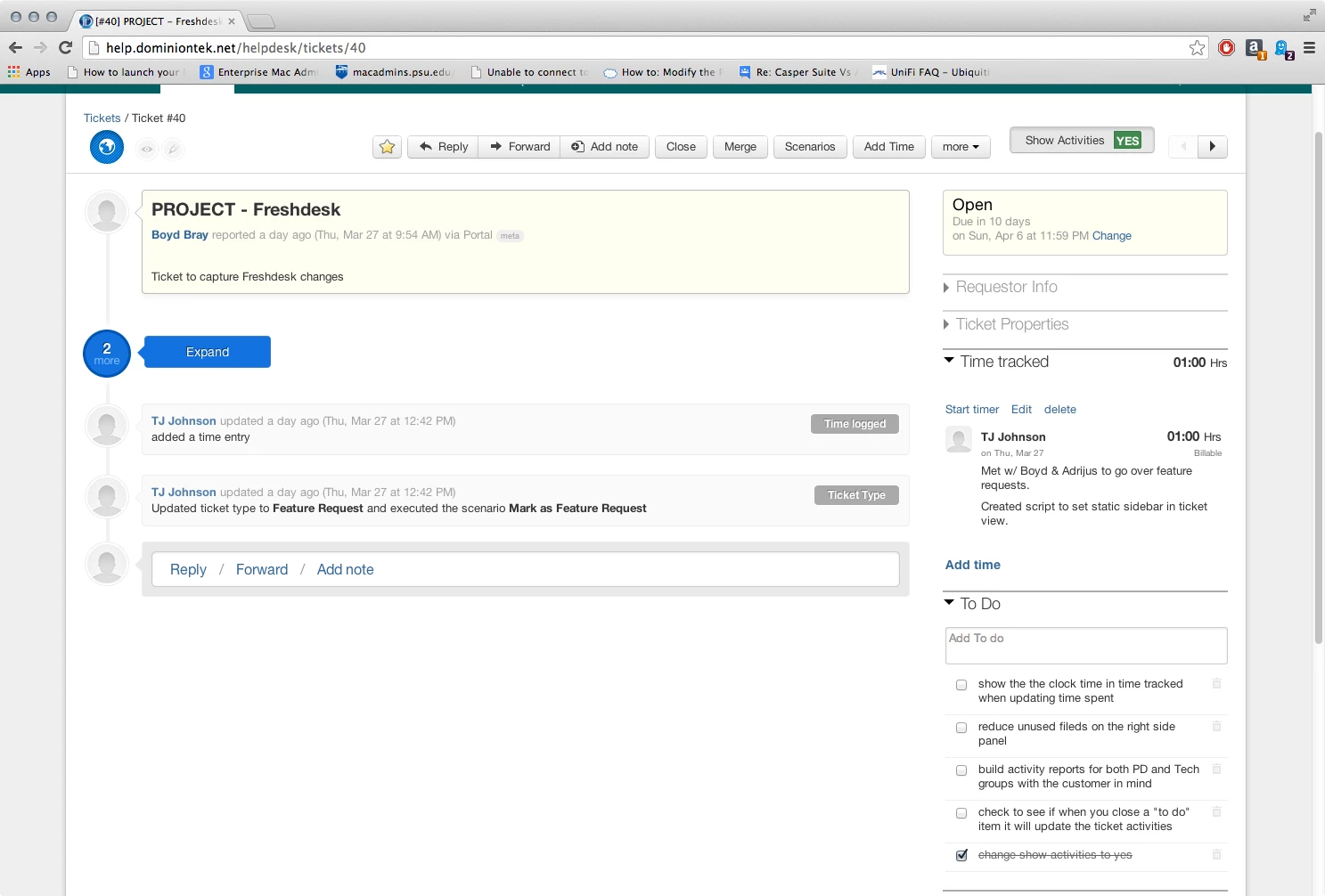Click the Reply toolbar button

coord(444,147)
